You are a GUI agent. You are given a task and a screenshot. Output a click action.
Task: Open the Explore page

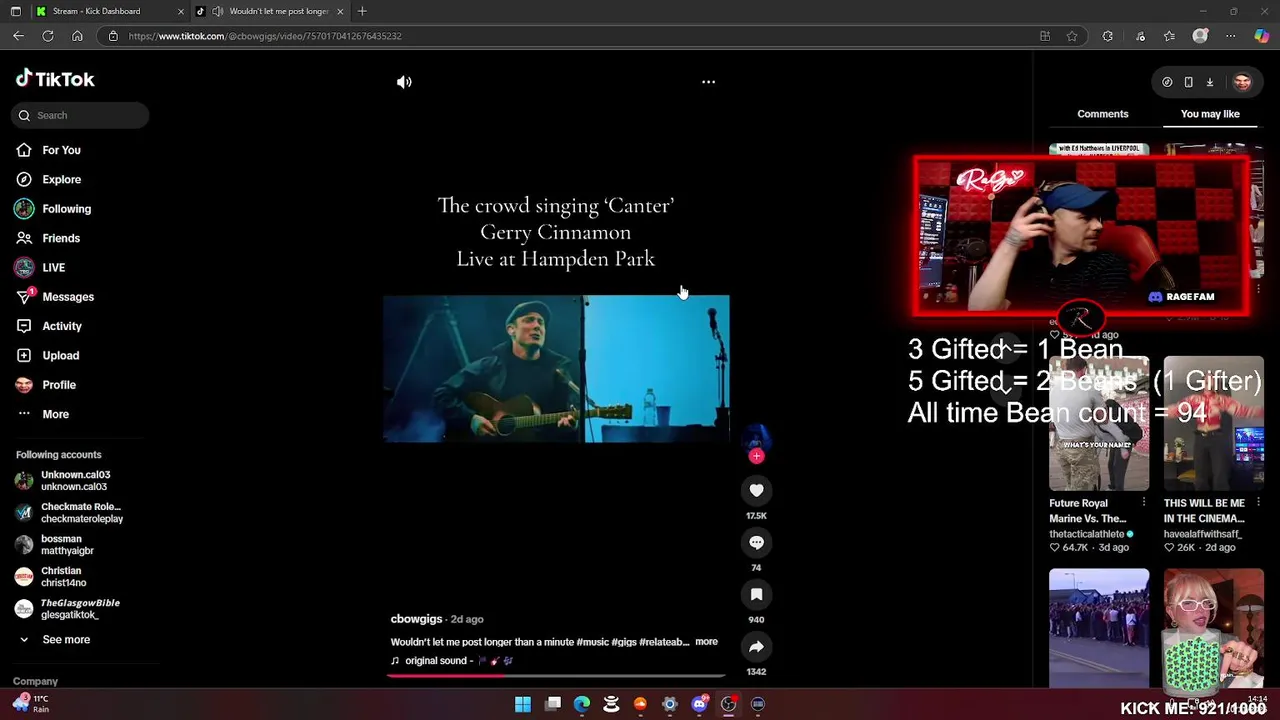(x=62, y=179)
